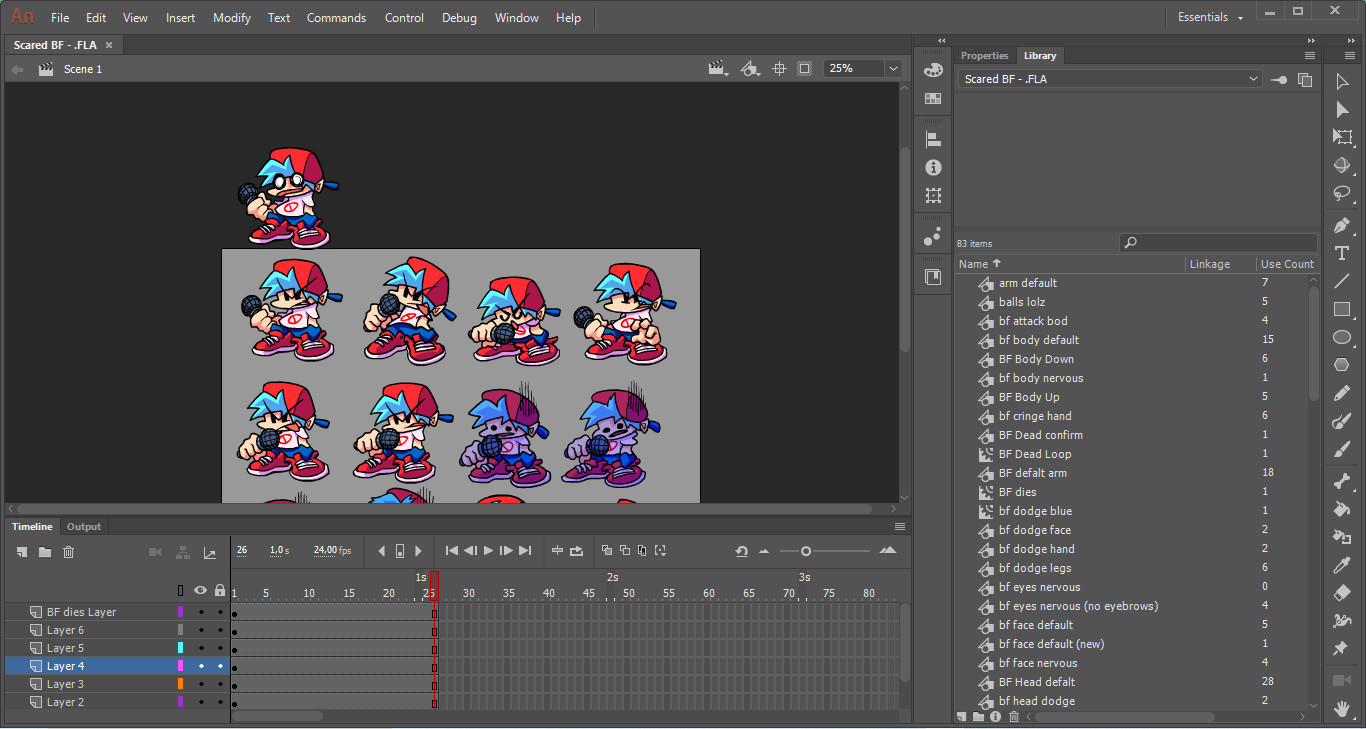The image size is (1366, 729).
Task: Click the new layer icon in Timeline
Action: [22, 552]
